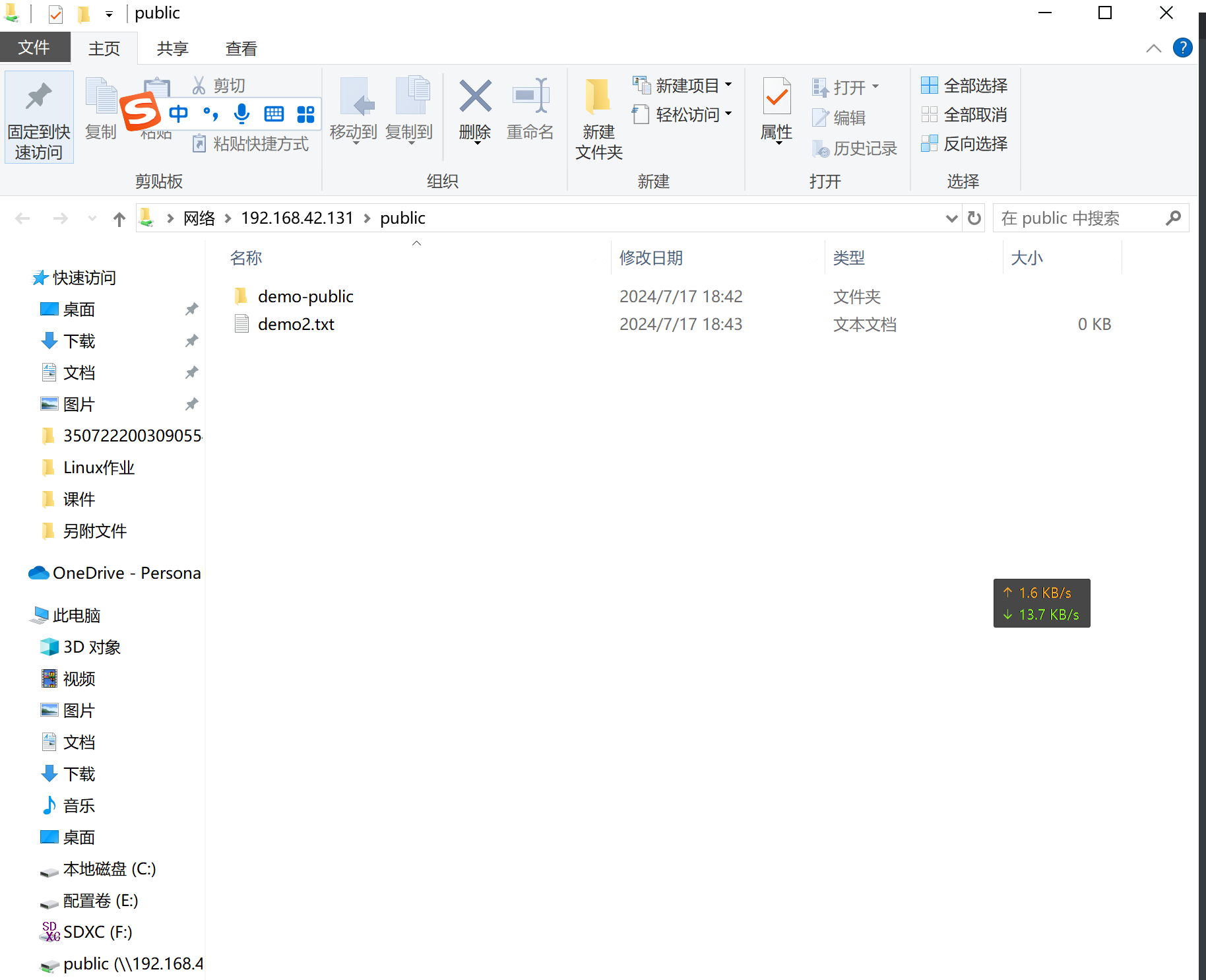The height and width of the screenshot is (980, 1206).
Task: Select the 删除 (Delete) icon
Action: [474, 111]
